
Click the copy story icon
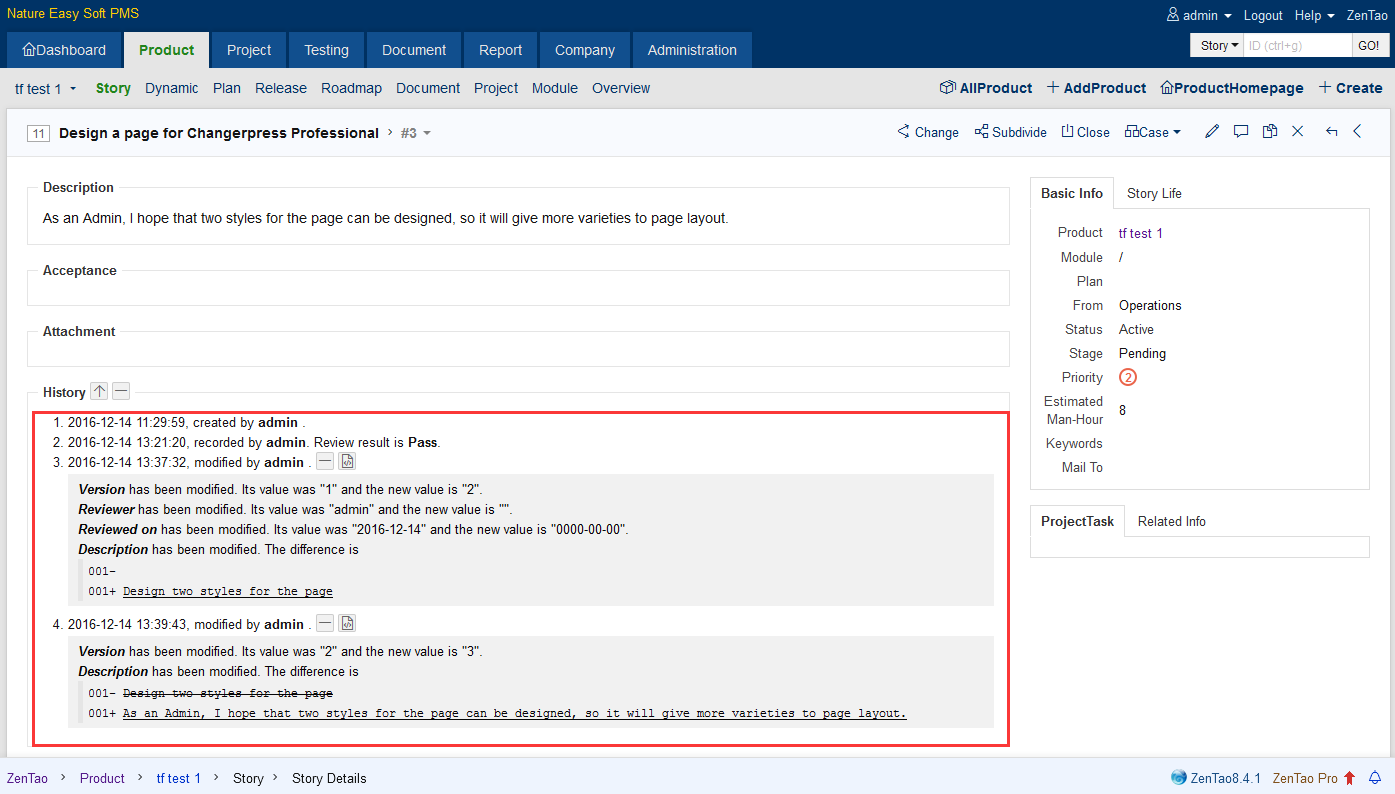(x=1269, y=132)
